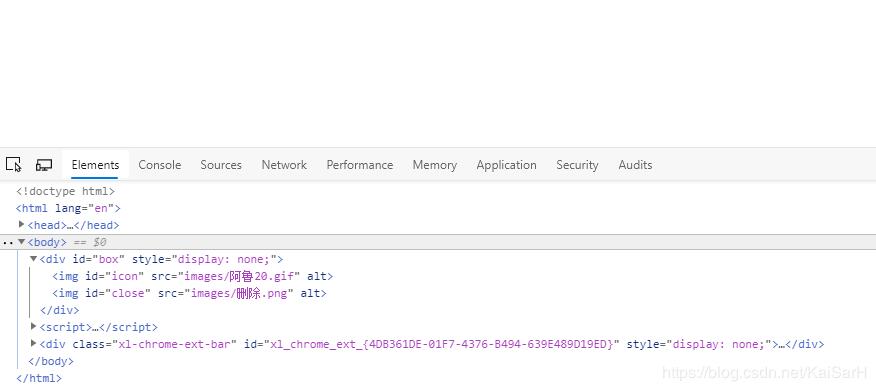Collapse the div id box node
The image size is (876, 390).
pos(34,259)
